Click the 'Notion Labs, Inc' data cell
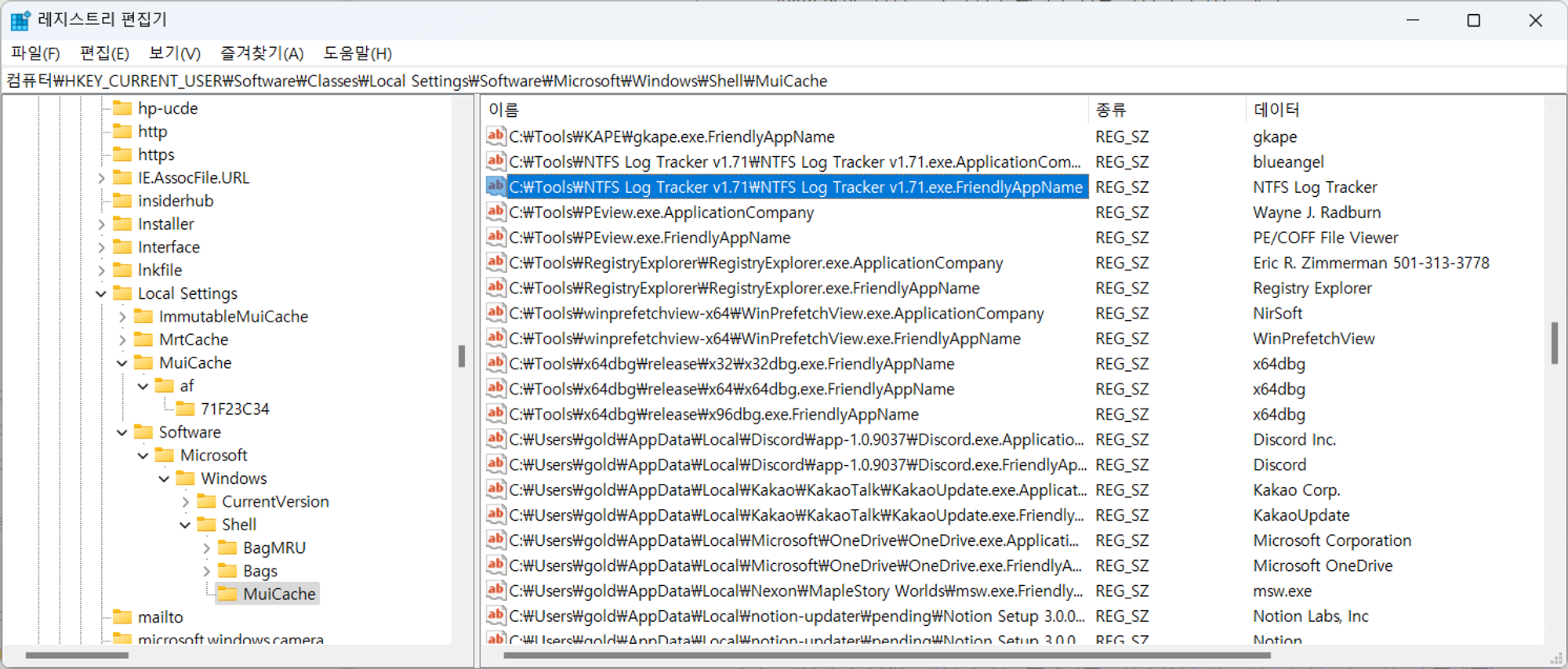Image resolution: width=1568 pixels, height=669 pixels. click(1310, 616)
